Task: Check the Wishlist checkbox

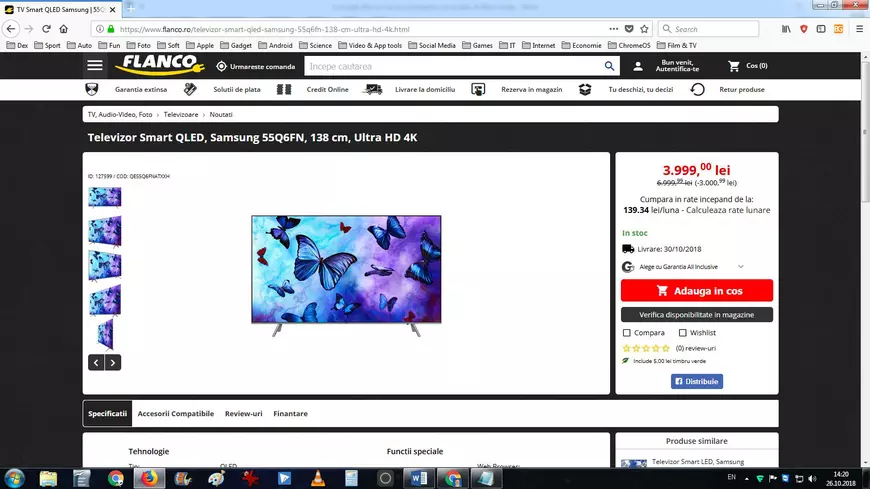Action: (682, 333)
